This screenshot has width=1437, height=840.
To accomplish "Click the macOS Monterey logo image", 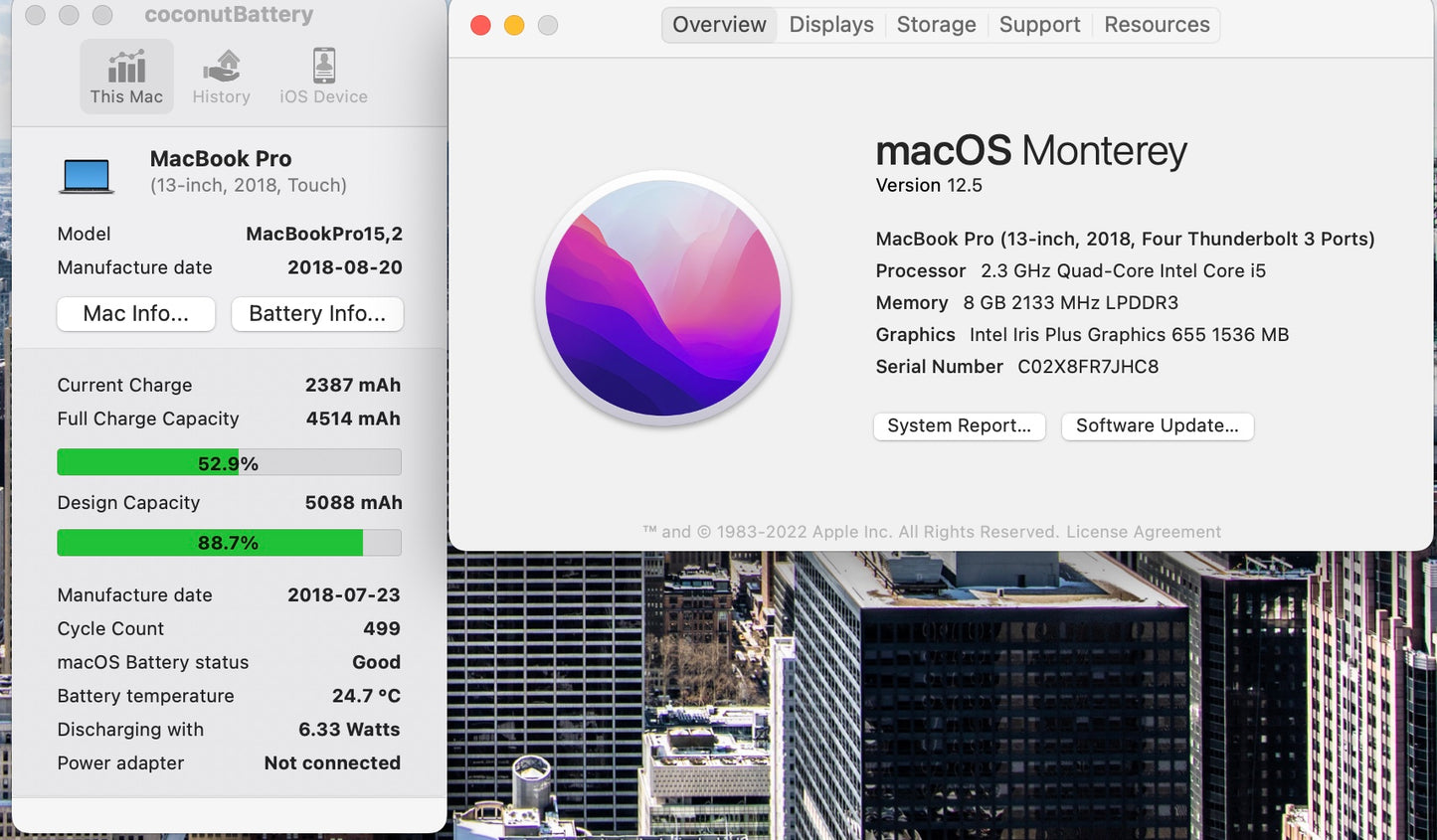I will pyautogui.click(x=663, y=298).
